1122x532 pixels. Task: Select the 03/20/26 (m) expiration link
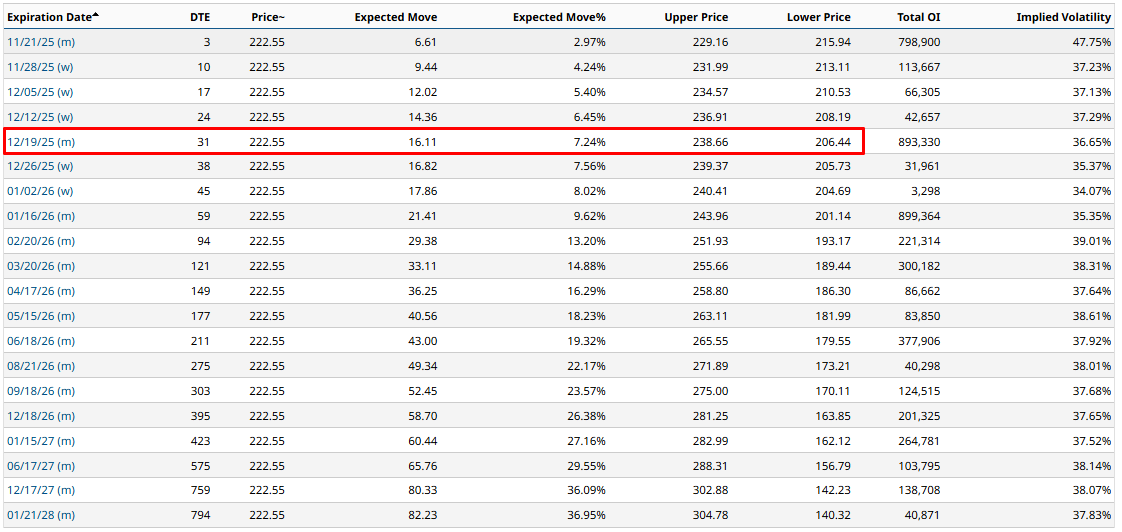tap(41, 266)
